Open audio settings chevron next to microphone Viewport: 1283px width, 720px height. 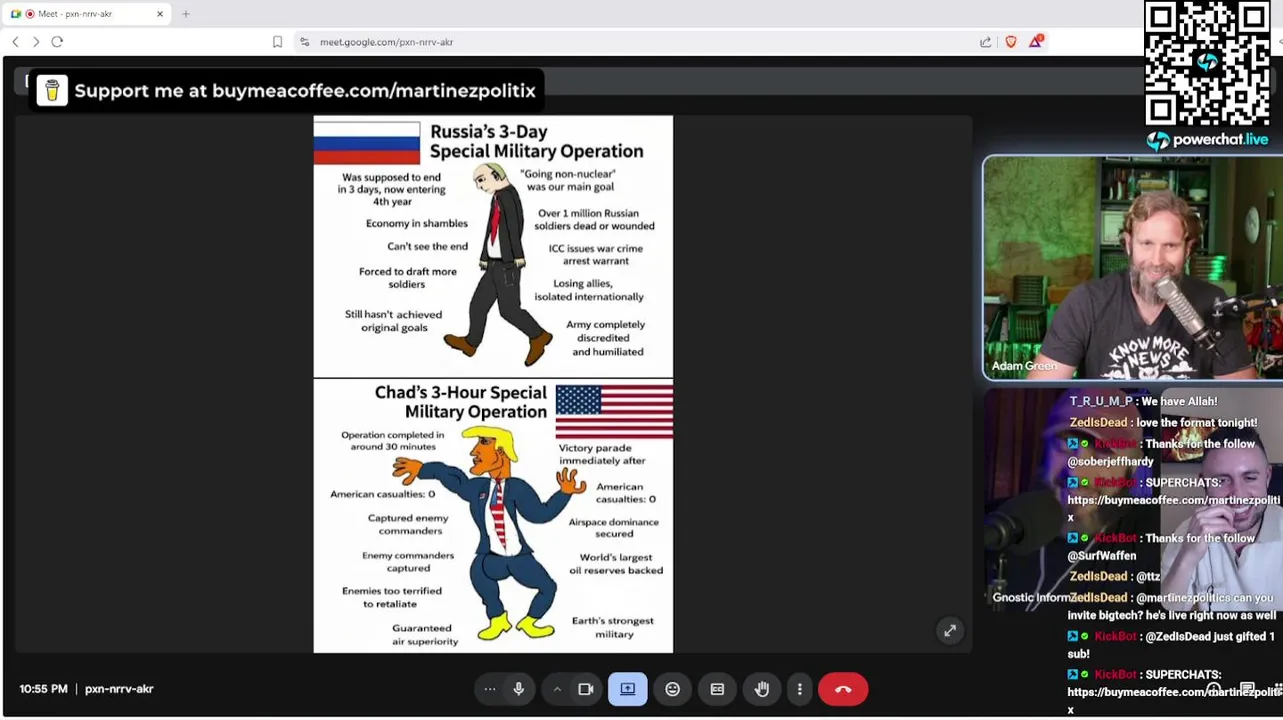pyautogui.click(x=557, y=689)
